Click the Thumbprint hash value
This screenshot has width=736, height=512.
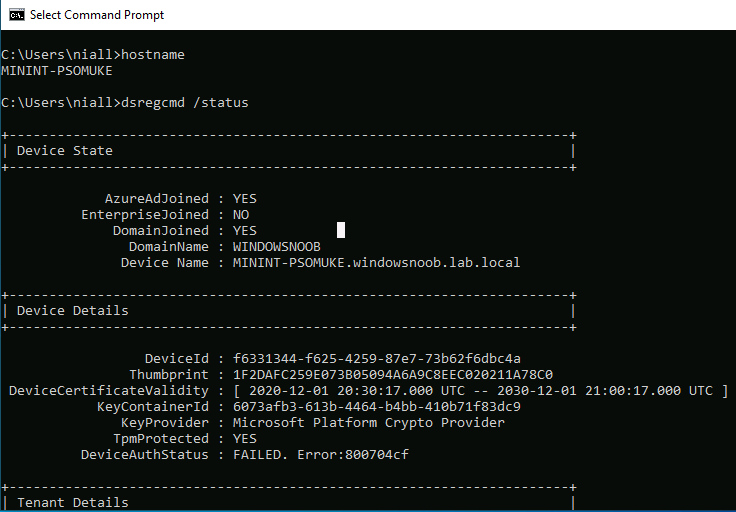point(393,374)
